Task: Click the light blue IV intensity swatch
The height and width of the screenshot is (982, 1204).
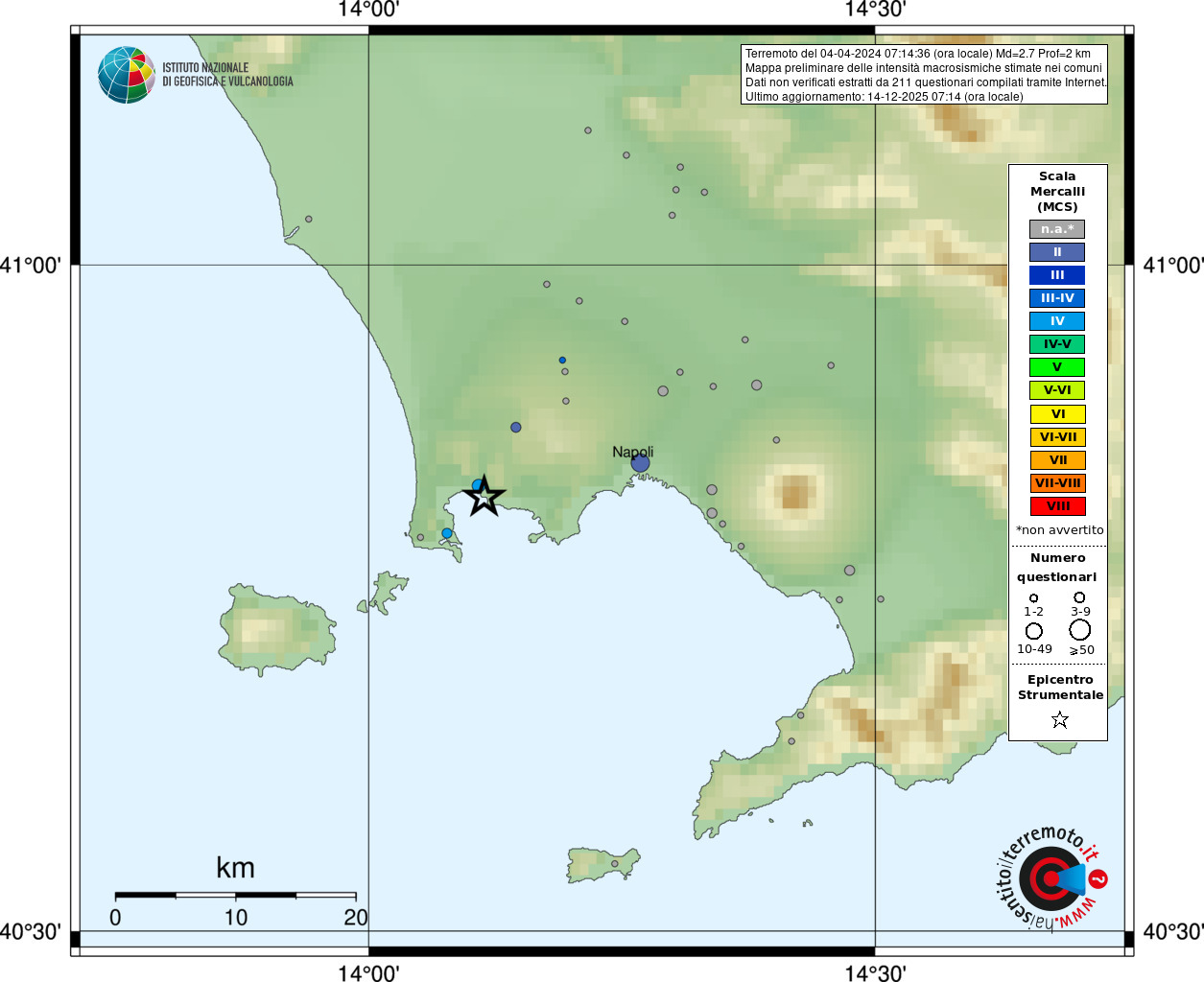Action: tap(1057, 321)
